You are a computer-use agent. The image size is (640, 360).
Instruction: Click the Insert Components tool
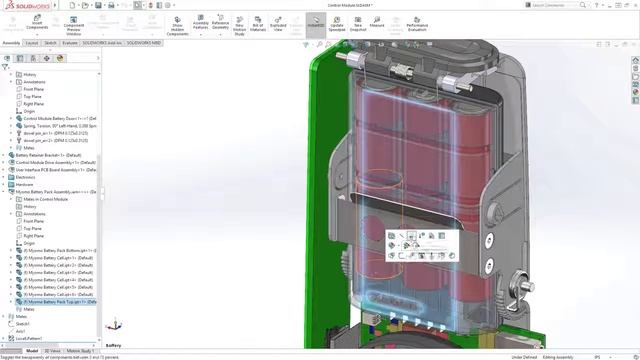(37, 22)
